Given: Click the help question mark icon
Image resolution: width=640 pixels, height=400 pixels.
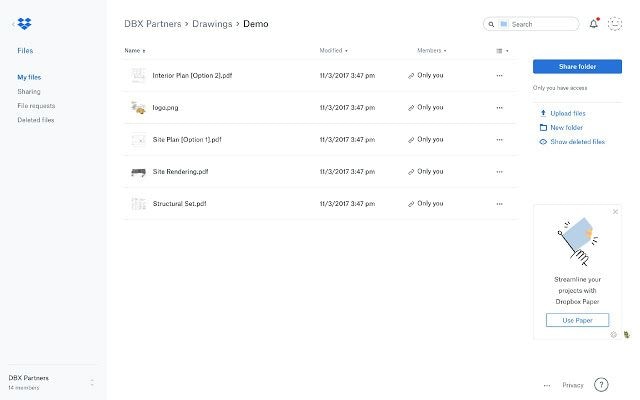Looking at the screenshot, I should pos(601,384).
